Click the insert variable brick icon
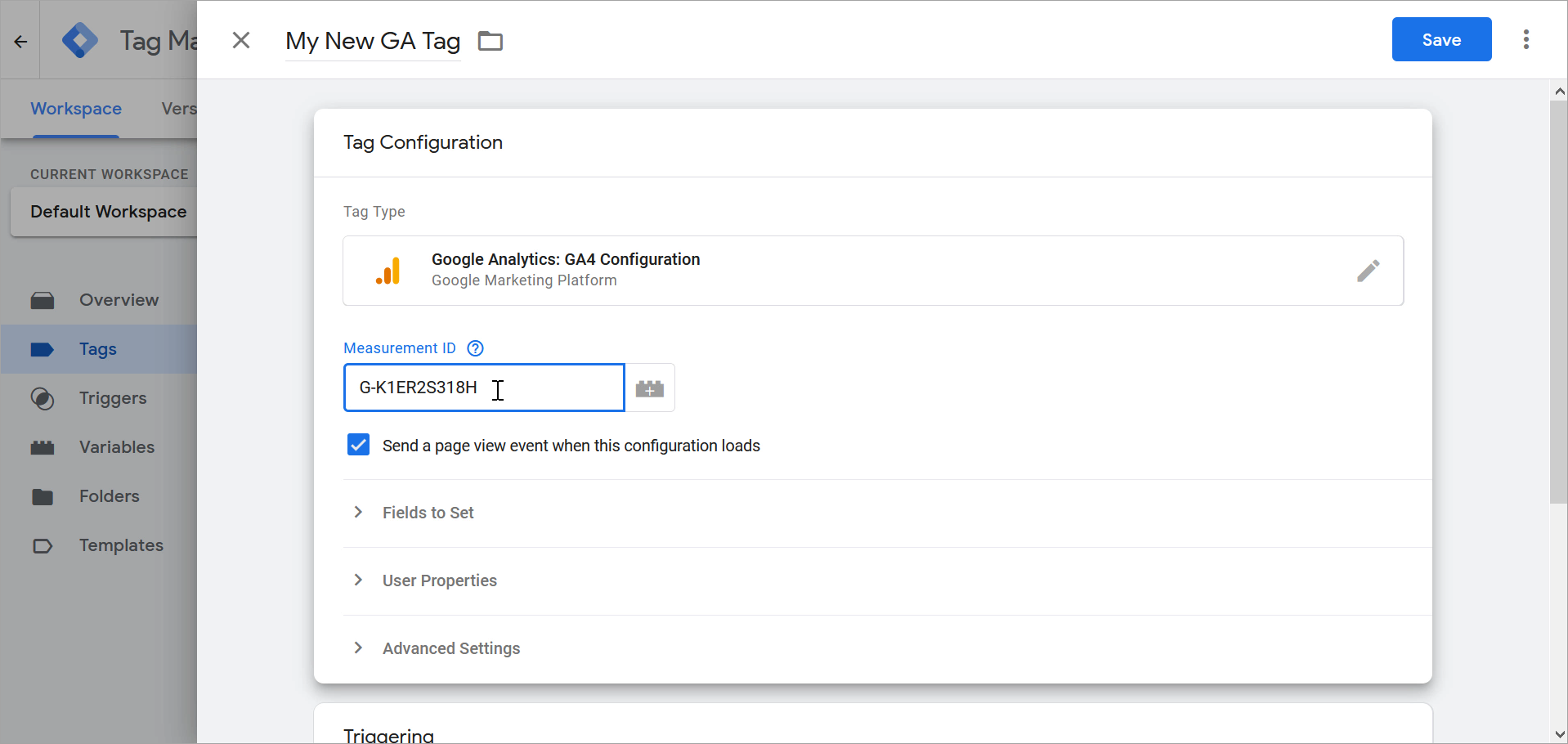Screen dimensions: 1568x744 point(650,388)
